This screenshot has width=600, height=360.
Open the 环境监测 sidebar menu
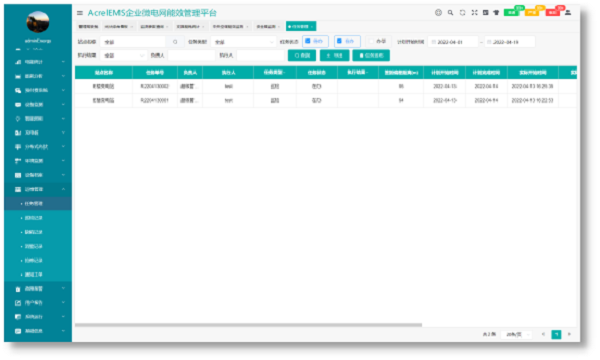tap(38, 161)
